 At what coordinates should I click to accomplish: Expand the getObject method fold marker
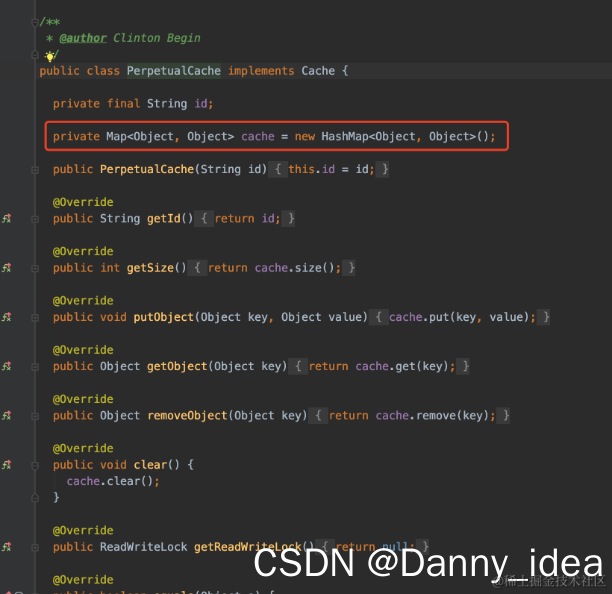pos(35,367)
